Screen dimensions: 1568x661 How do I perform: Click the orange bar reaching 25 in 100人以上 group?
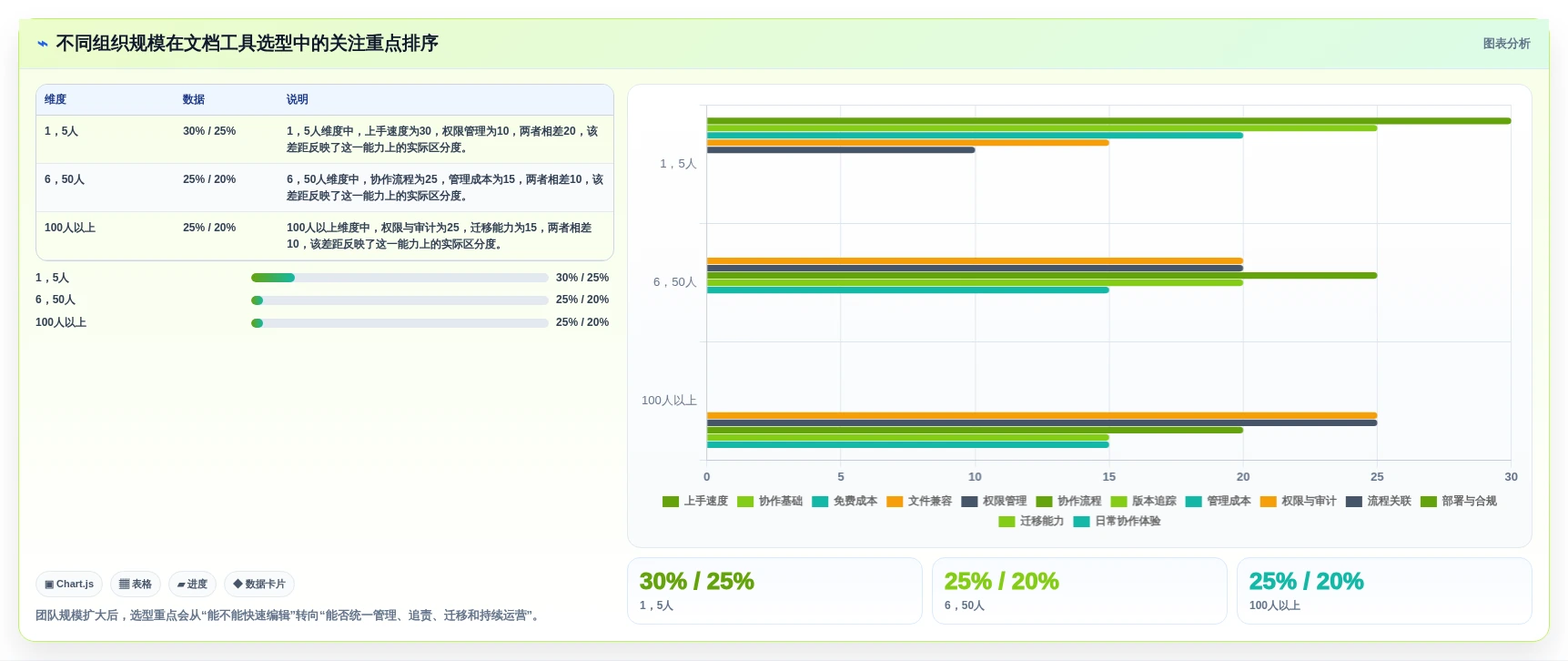(1042, 416)
